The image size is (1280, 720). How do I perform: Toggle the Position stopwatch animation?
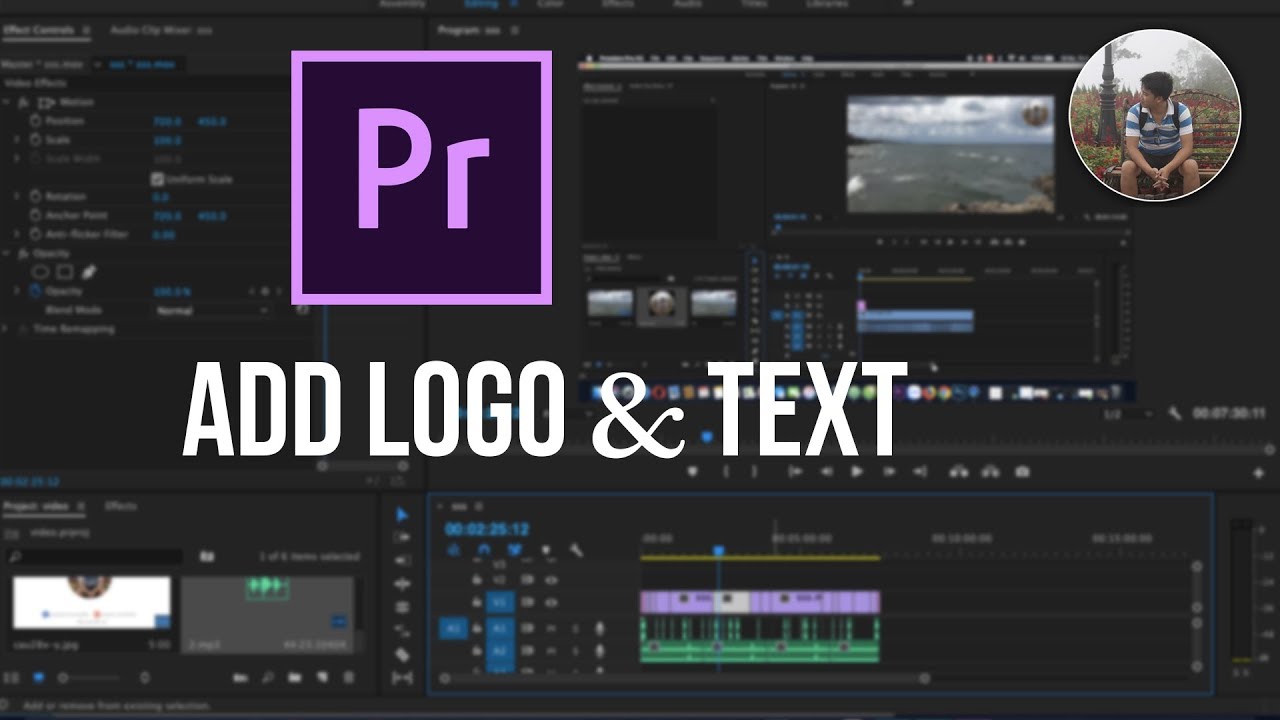[x=36, y=121]
